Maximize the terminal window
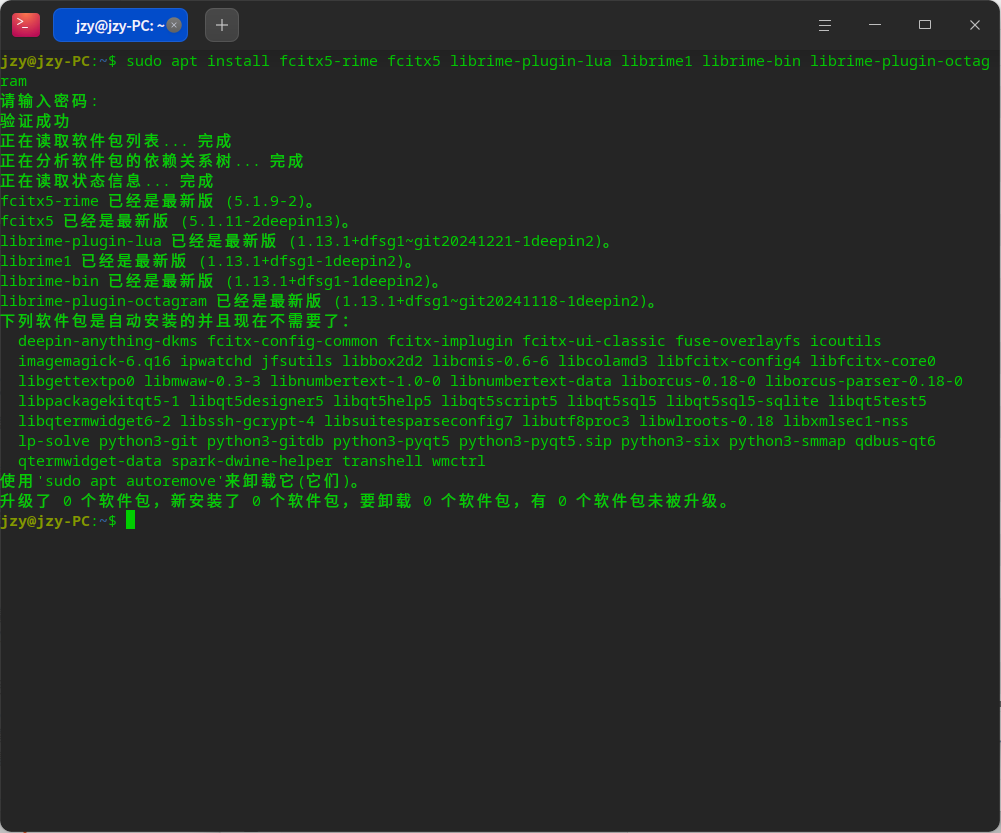Image resolution: width=1001 pixels, height=833 pixels. [x=924, y=25]
